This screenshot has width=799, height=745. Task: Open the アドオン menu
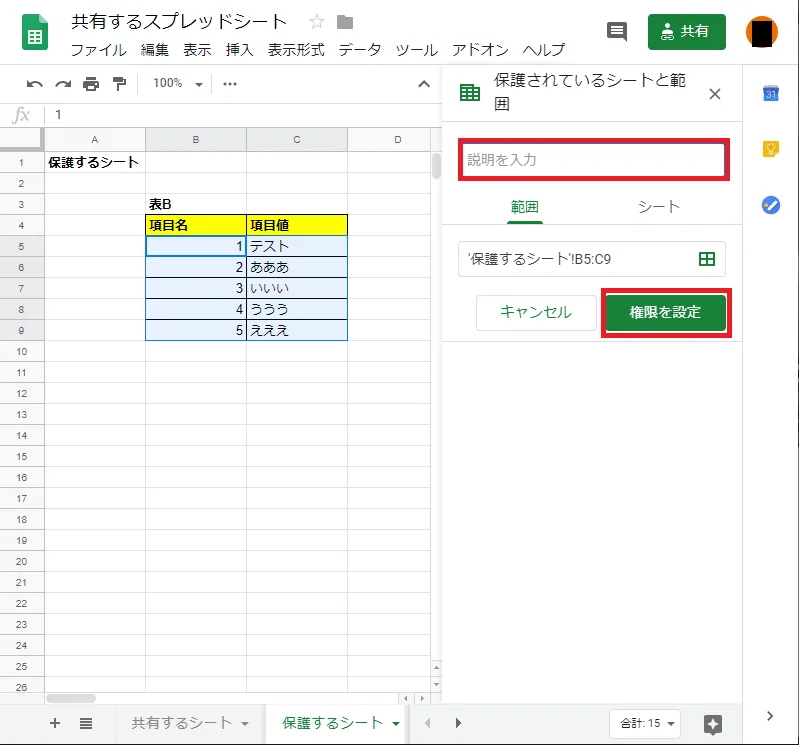click(480, 50)
